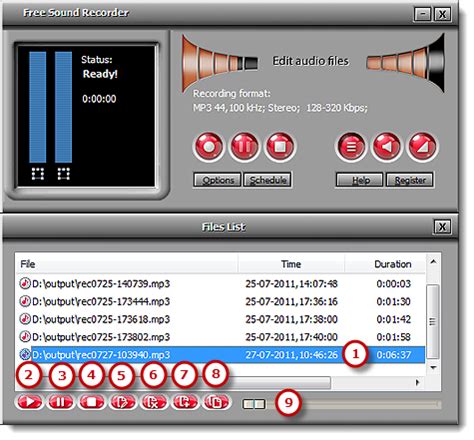Click the icon of rec0725-173618.mp3
Viewport: 474px width, 440px height.
(25, 319)
